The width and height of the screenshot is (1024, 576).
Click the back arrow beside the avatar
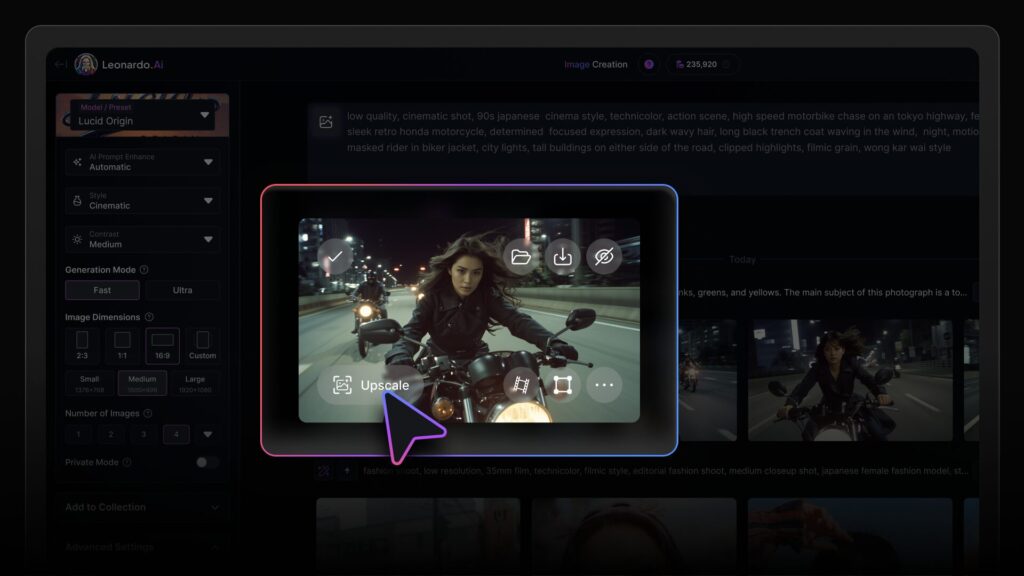point(61,64)
